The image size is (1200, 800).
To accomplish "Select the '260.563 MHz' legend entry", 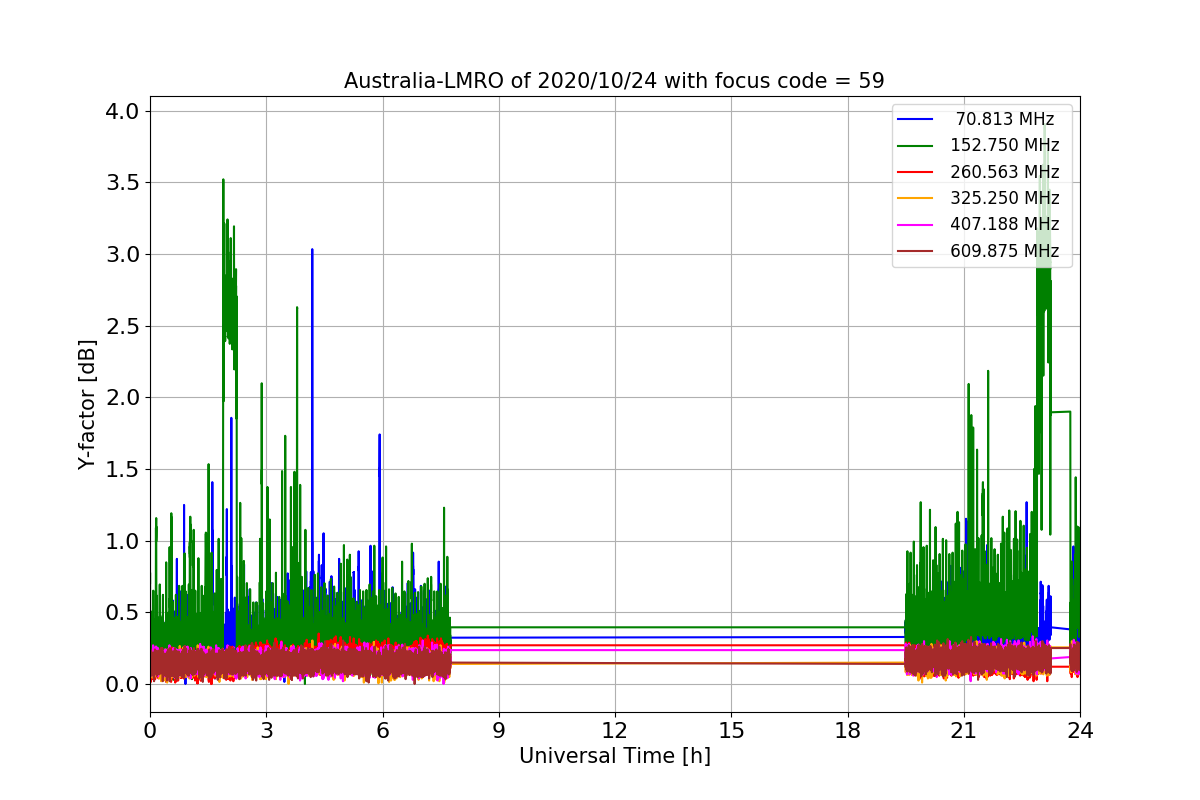I will coord(1005,172).
